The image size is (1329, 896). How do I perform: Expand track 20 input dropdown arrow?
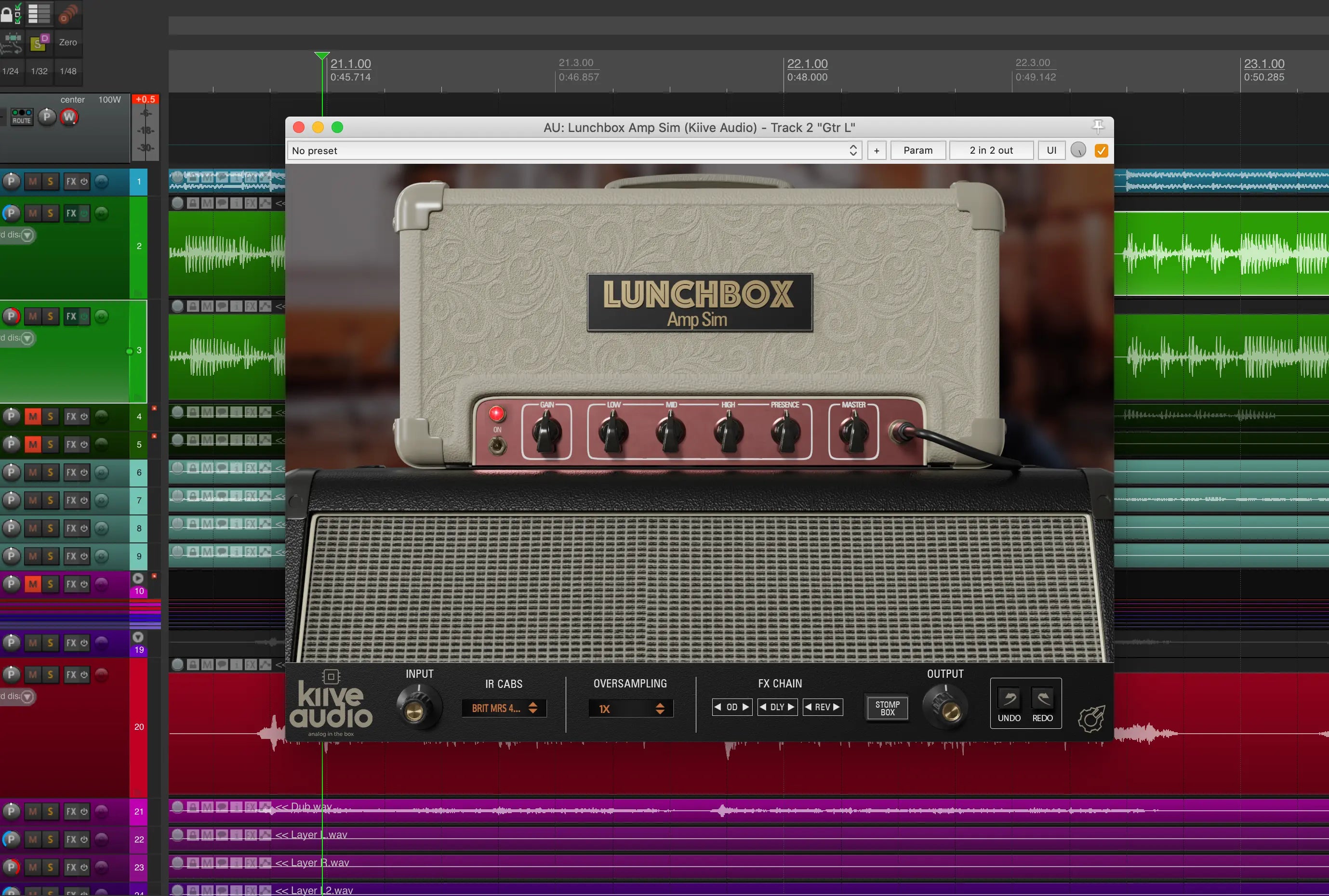coord(27,697)
